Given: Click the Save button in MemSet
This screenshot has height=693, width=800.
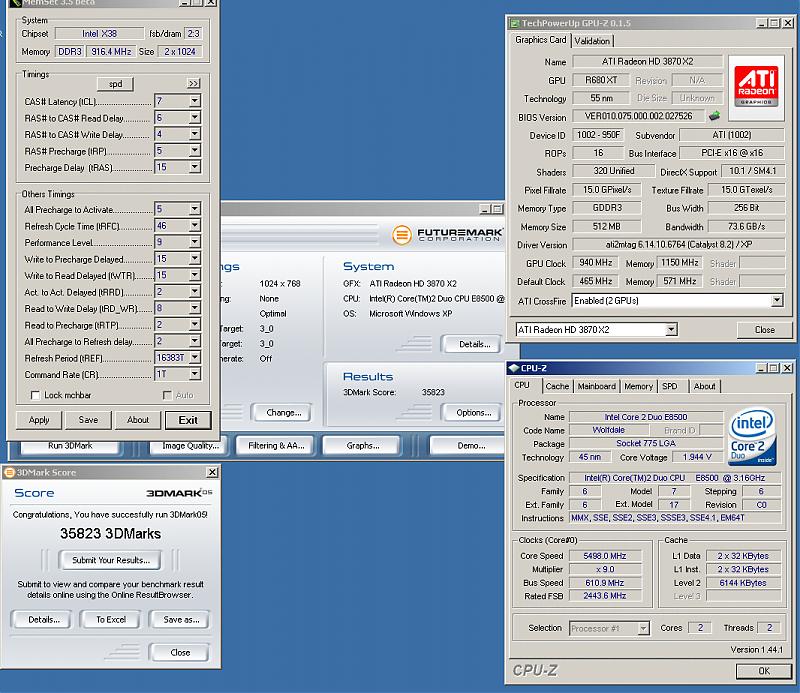Looking at the screenshot, I should point(88,420).
